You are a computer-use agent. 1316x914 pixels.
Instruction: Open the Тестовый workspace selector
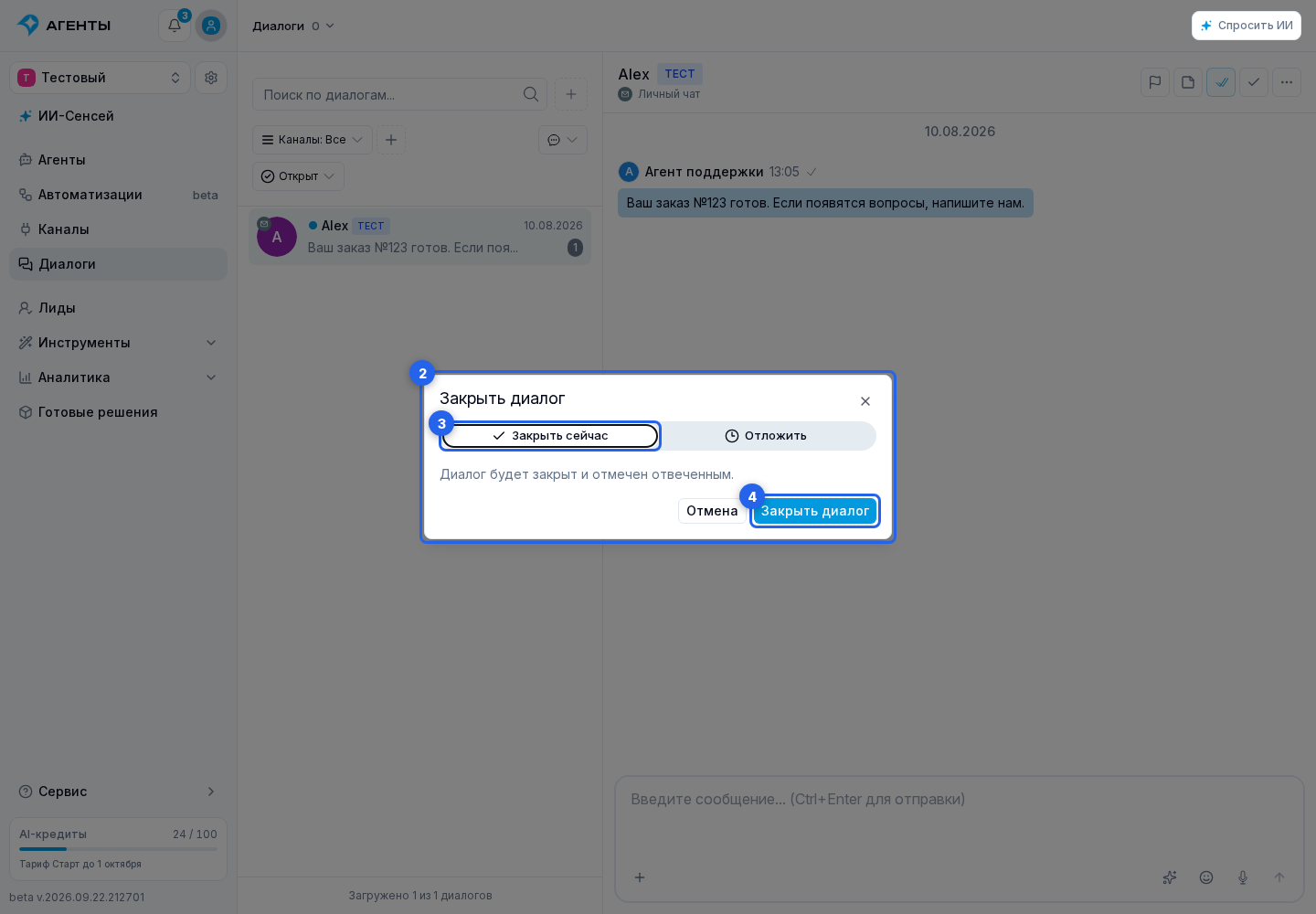pos(101,78)
